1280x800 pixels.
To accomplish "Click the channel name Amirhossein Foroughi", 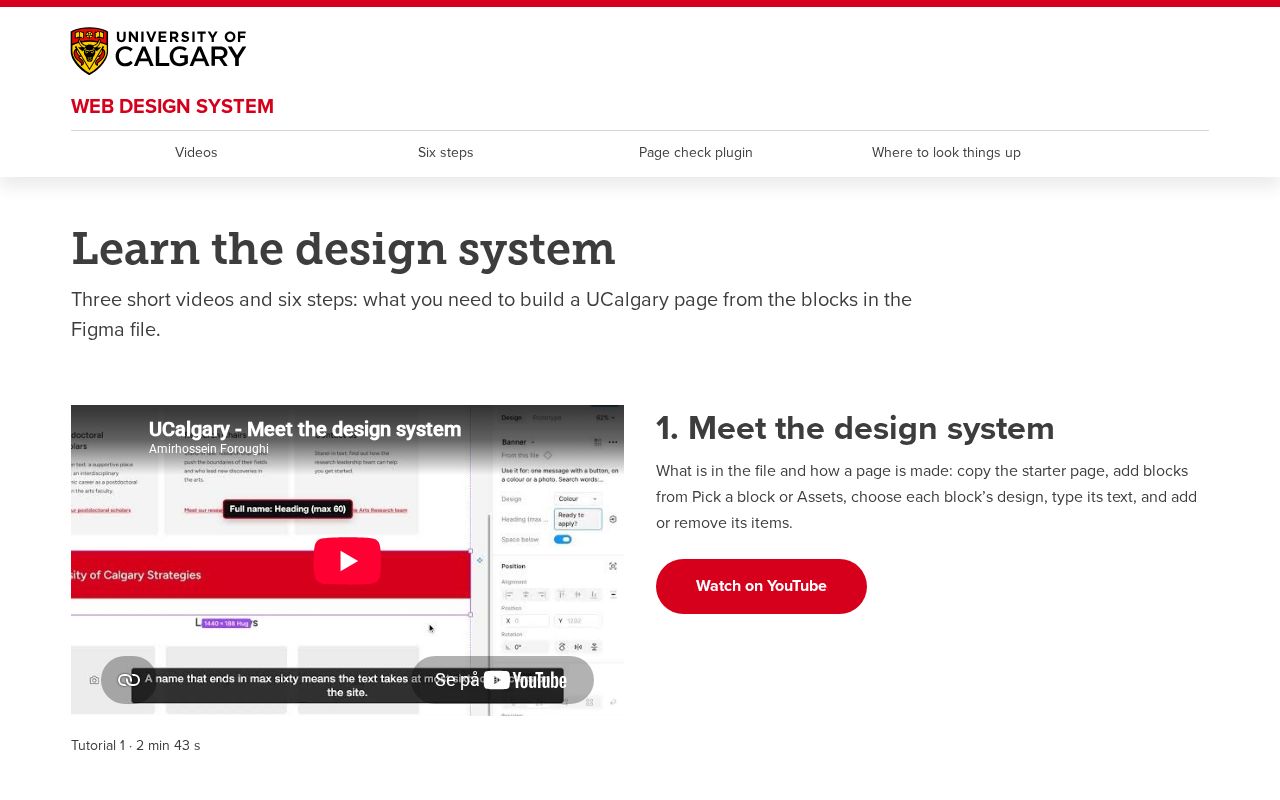I will [x=209, y=449].
